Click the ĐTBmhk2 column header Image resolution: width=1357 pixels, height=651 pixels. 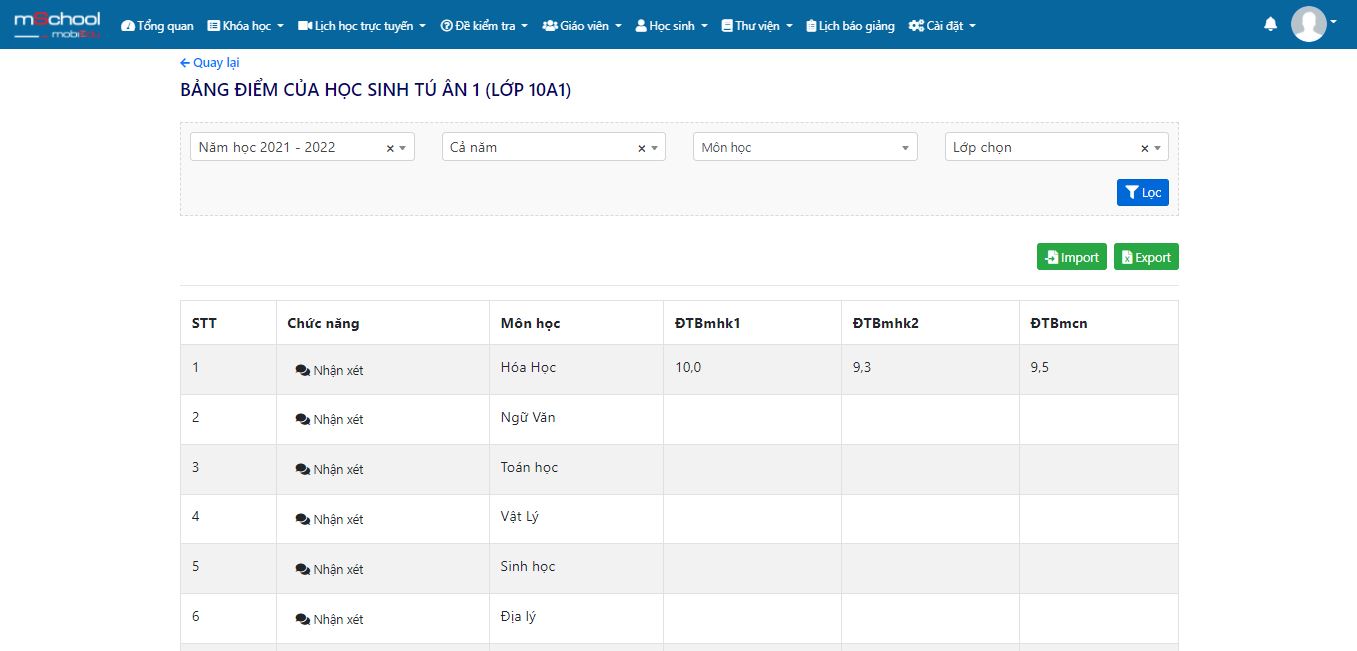click(x=930, y=323)
